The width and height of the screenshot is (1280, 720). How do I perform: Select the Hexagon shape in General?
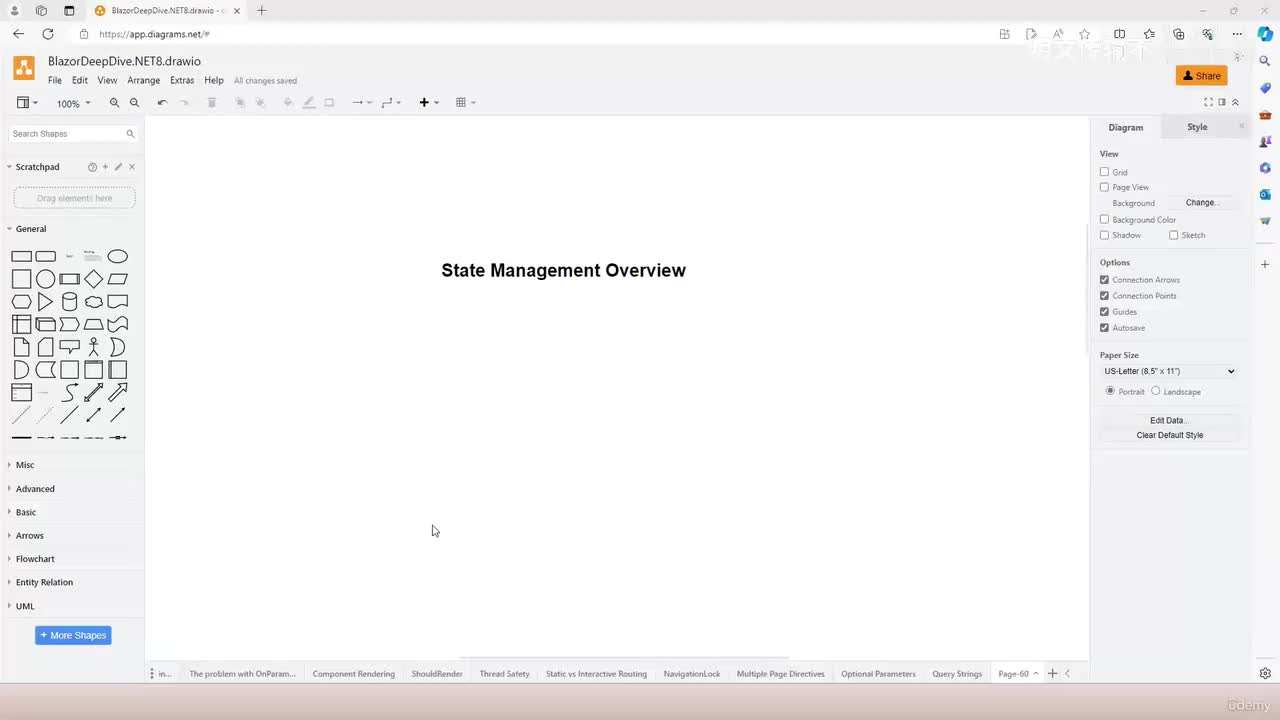pyautogui.click(x=21, y=302)
